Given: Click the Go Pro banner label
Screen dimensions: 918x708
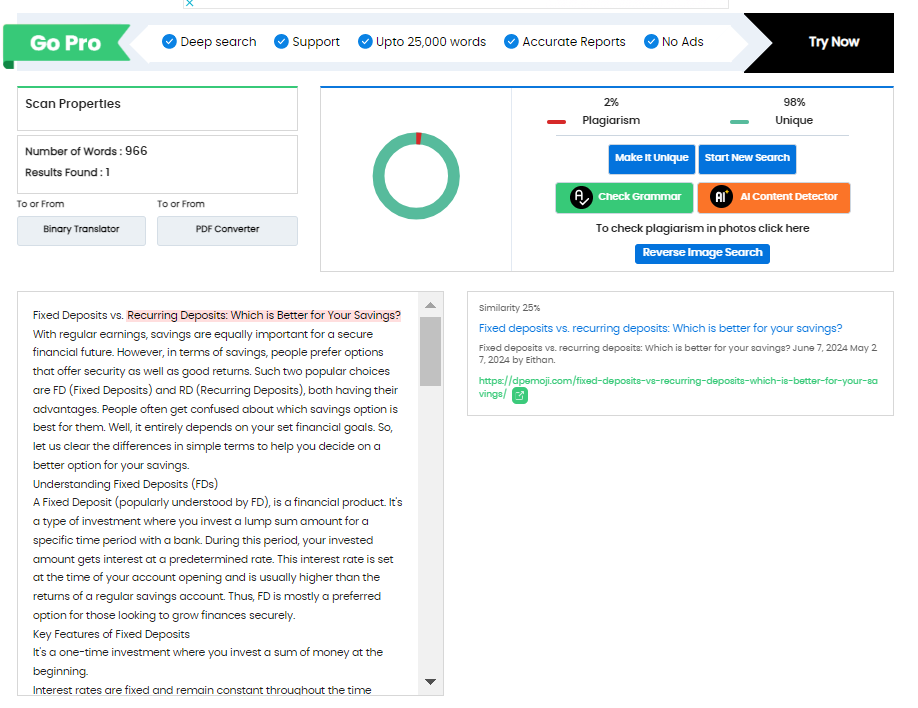Looking at the screenshot, I should click(x=66, y=43).
